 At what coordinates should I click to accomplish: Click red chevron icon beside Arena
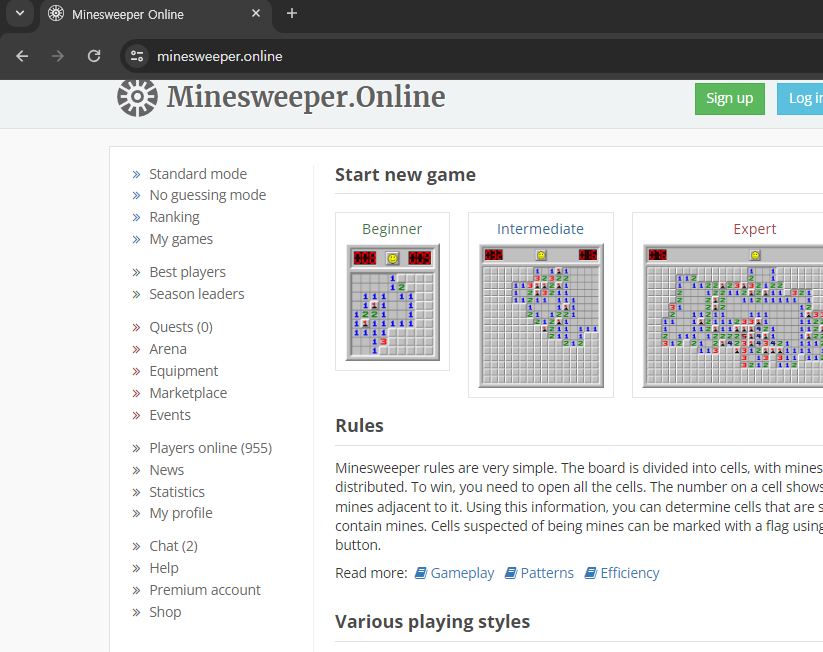136,350
